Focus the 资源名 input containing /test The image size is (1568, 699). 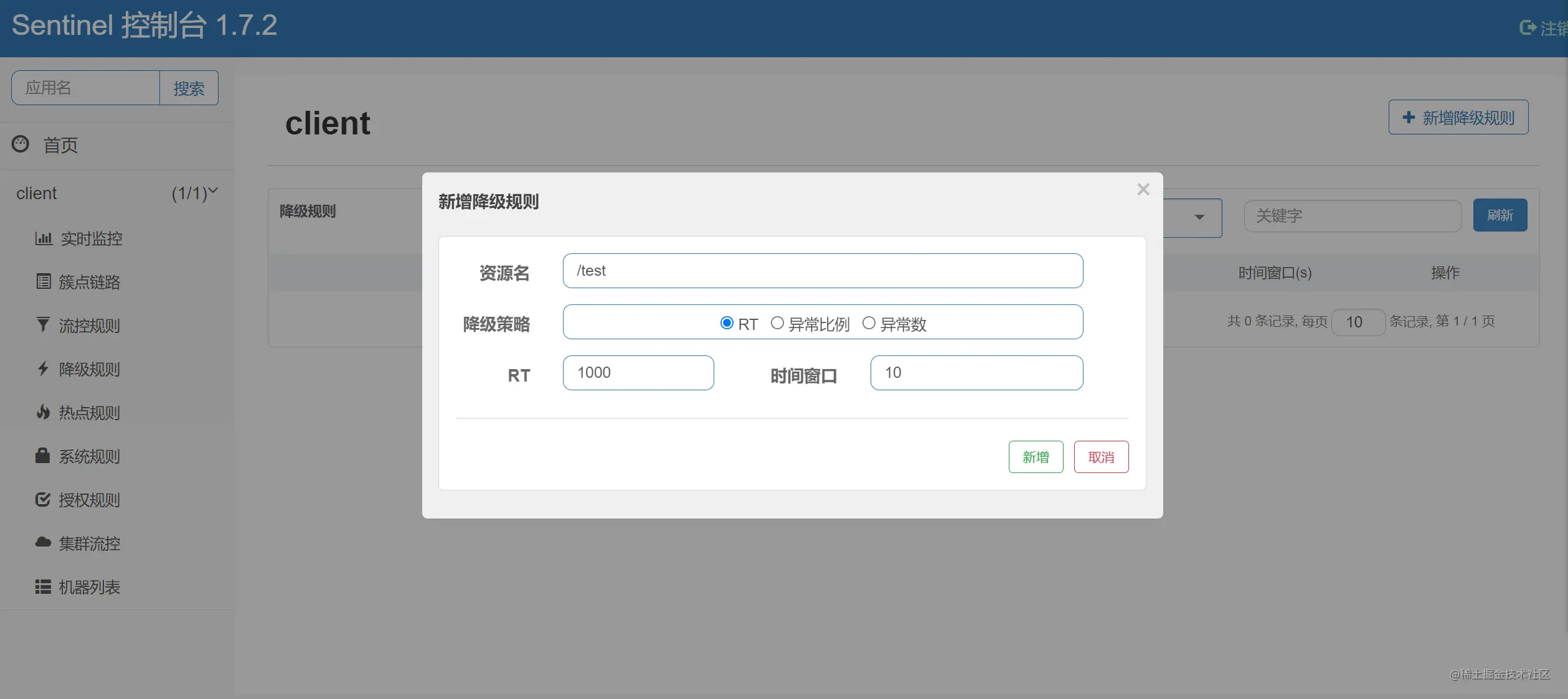(823, 271)
